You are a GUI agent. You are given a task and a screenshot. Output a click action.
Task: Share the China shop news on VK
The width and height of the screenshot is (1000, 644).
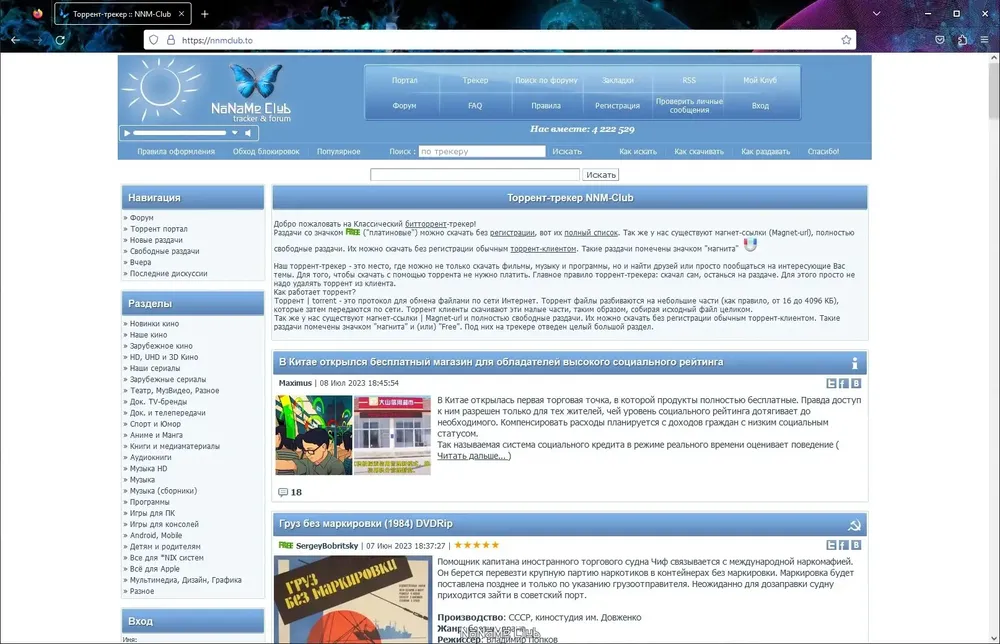click(856, 383)
